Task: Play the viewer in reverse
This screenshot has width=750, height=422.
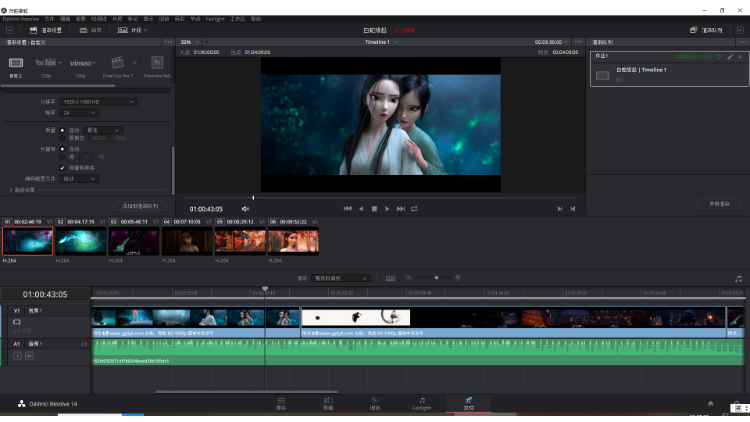Action: (361, 209)
